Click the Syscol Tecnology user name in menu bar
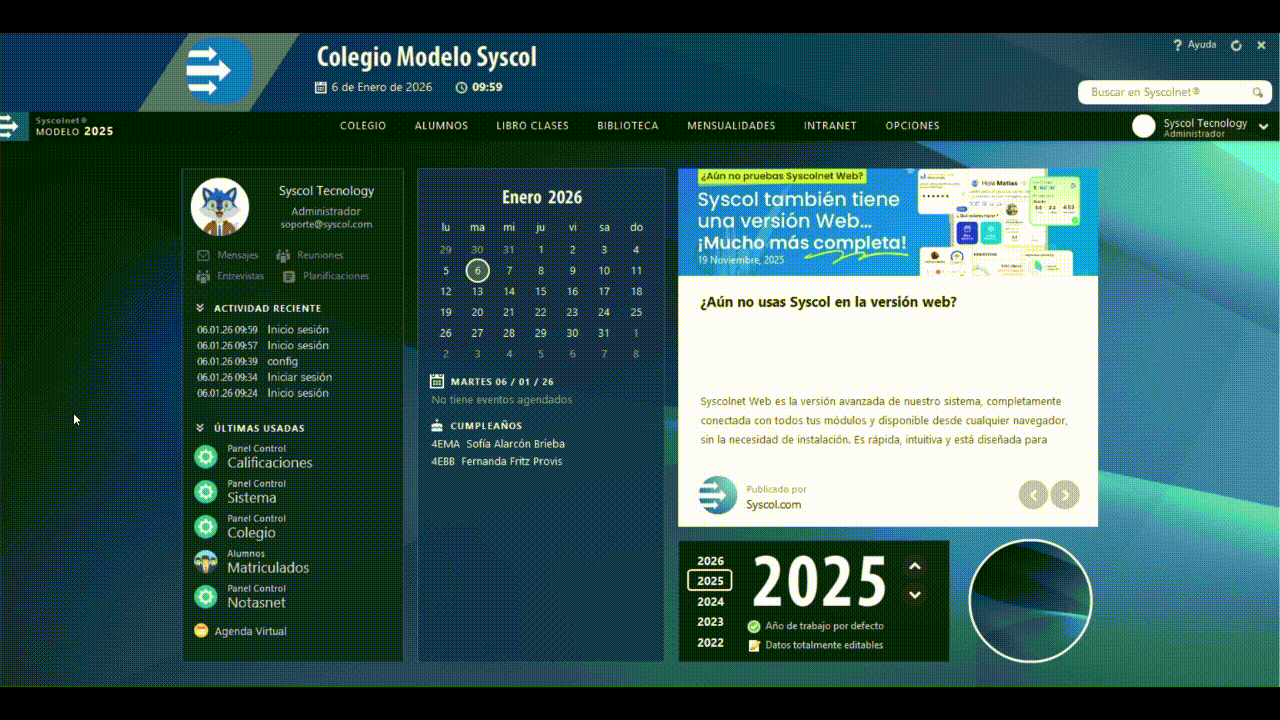Image resolution: width=1280 pixels, height=720 pixels. (1205, 123)
